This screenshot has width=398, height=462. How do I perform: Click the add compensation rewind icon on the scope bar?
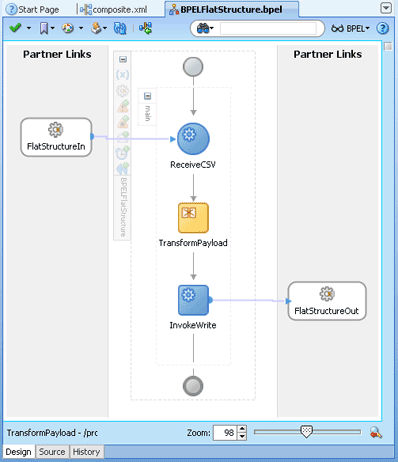[123, 169]
